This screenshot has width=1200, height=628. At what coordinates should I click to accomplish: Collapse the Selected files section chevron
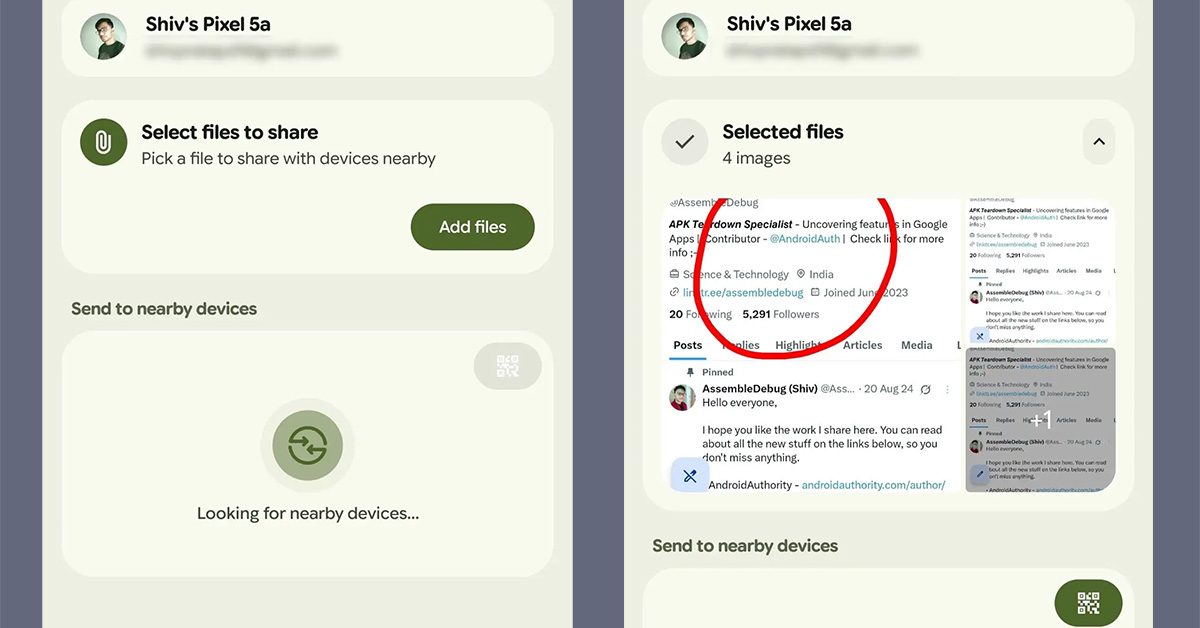coord(1099,142)
